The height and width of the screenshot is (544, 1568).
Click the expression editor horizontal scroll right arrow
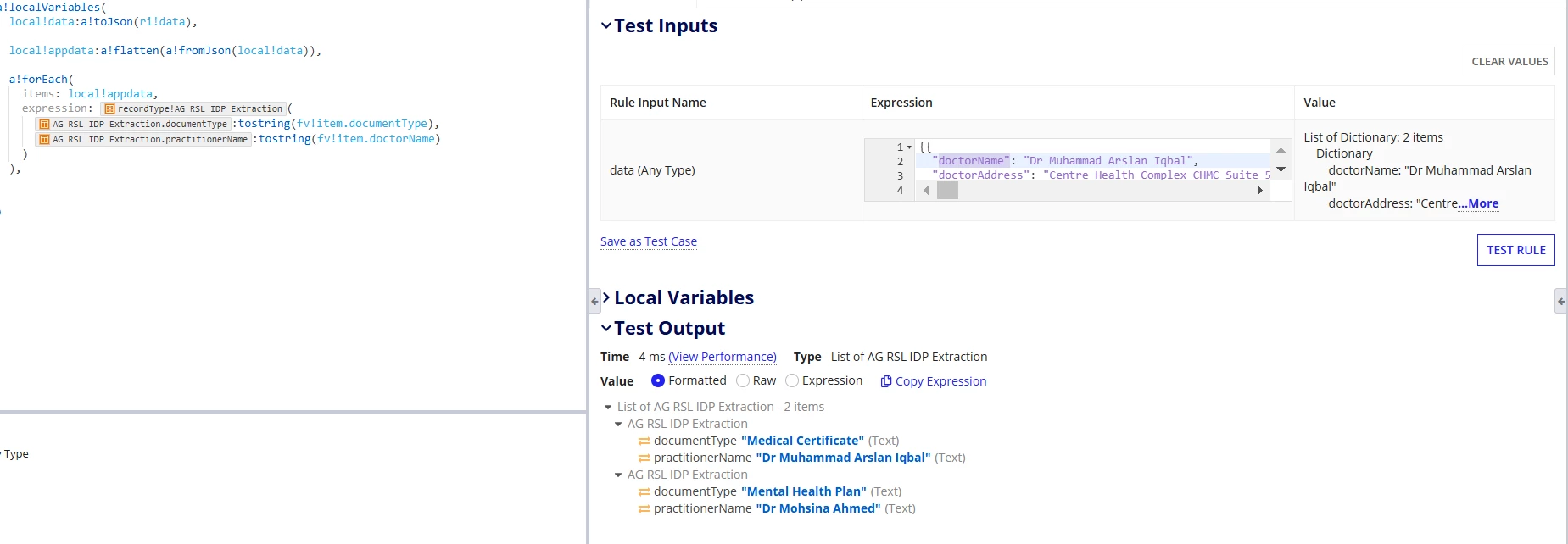[1260, 191]
